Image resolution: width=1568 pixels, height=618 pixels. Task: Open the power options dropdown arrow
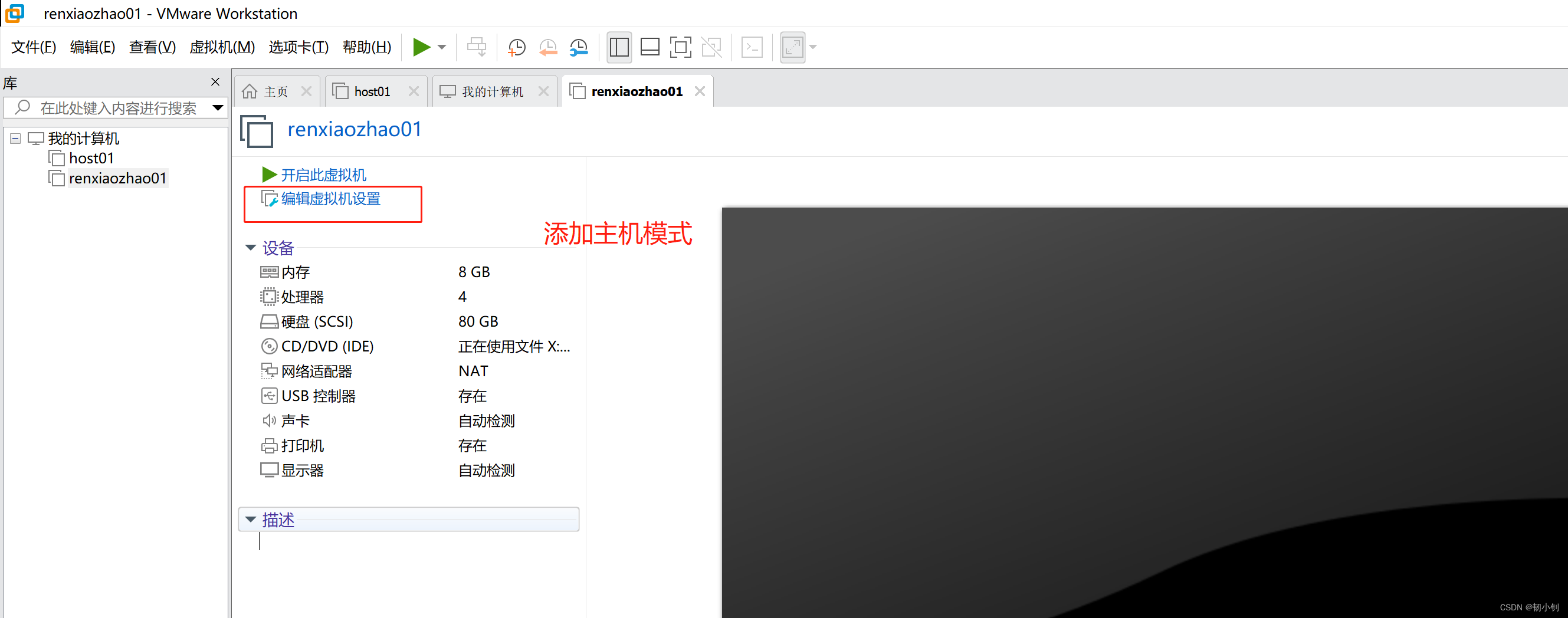coord(442,47)
